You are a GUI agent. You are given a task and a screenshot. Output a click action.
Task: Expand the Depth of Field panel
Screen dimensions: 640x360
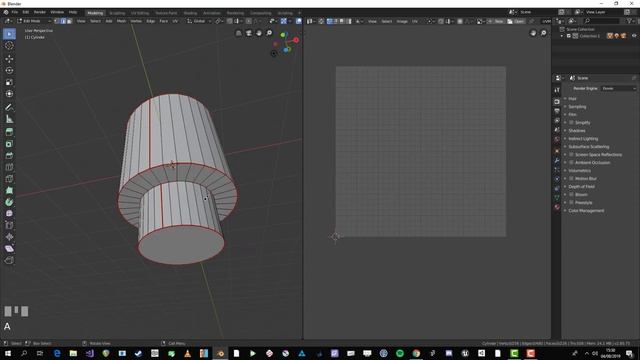click(581, 187)
